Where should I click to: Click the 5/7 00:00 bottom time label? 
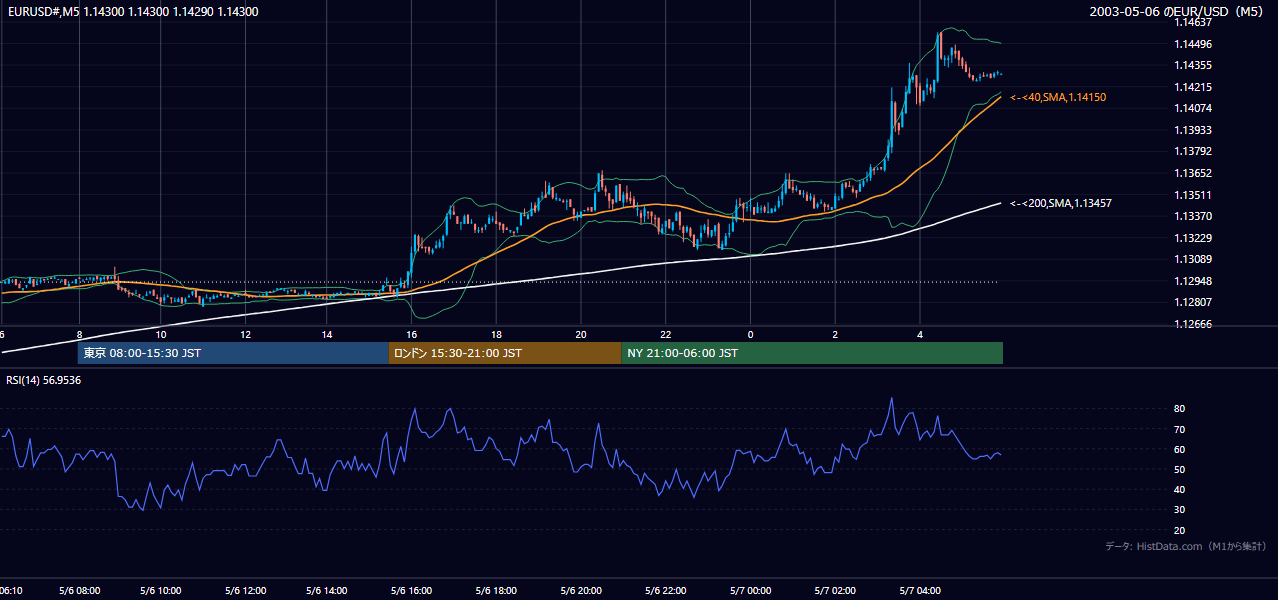[750, 591]
